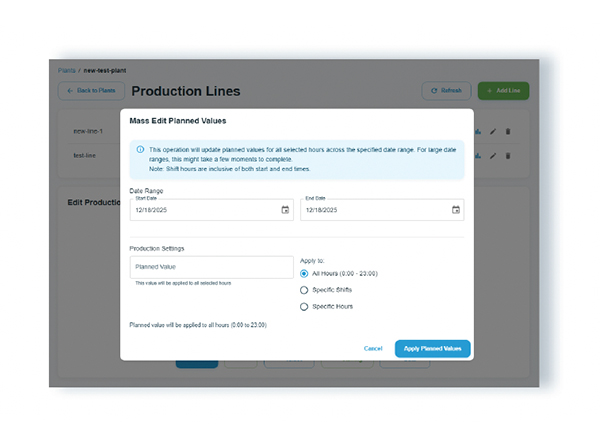
Task: Choose the Specific Shifts radio option
Action: coord(304,290)
